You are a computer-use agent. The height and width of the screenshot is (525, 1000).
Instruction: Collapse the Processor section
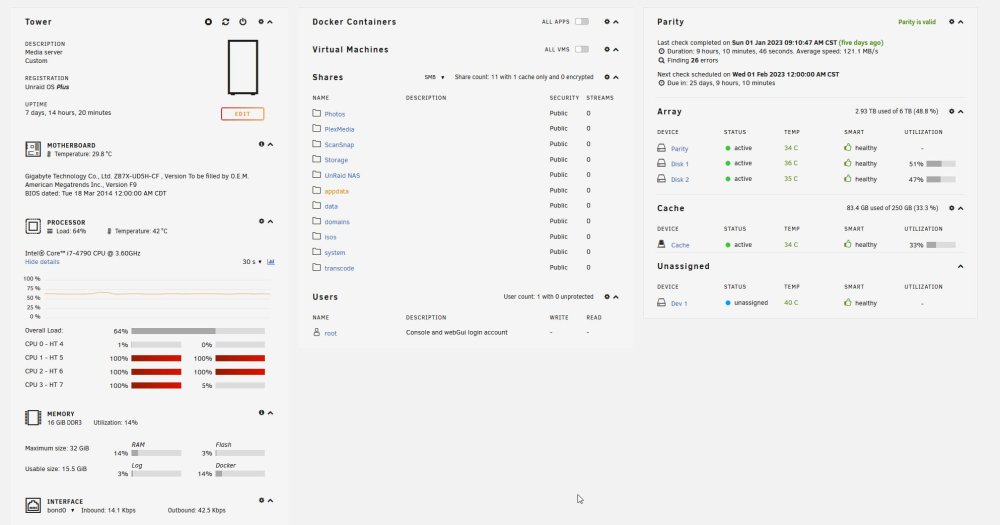point(270,221)
